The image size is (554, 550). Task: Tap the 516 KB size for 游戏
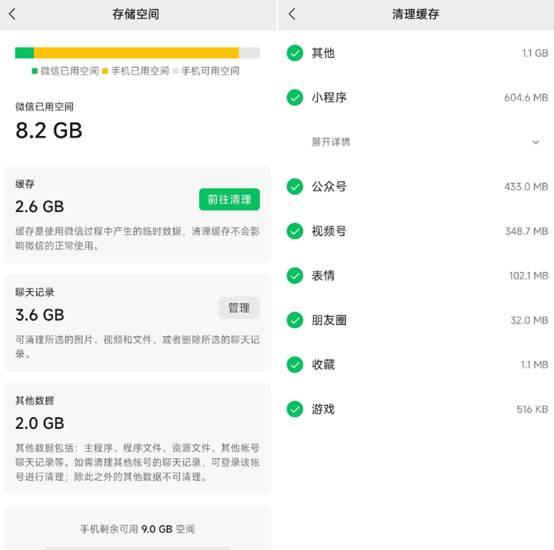pyautogui.click(x=532, y=409)
